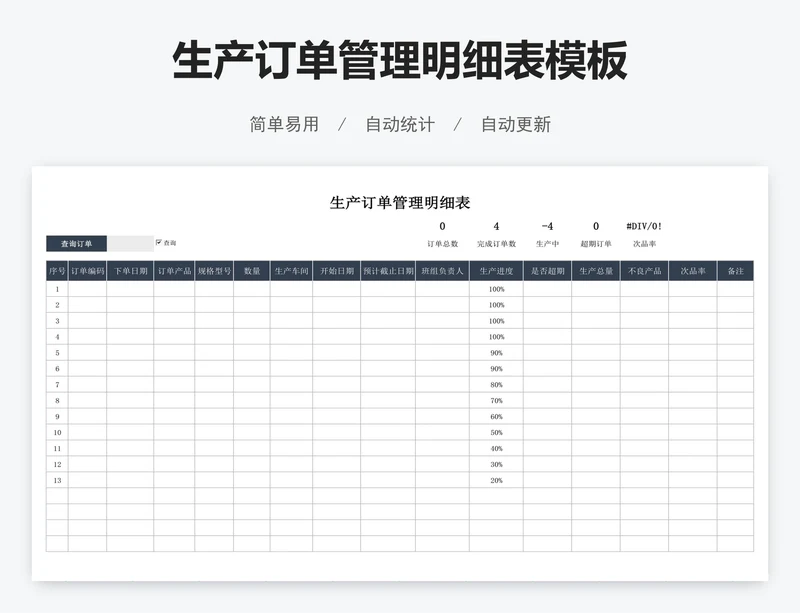Select the 生产车间 column header
Screen dimensions: 800x613
292,271
